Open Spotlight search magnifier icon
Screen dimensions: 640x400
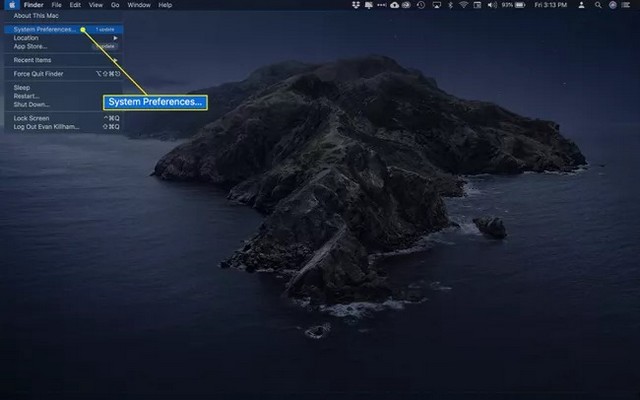[x=594, y=5]
